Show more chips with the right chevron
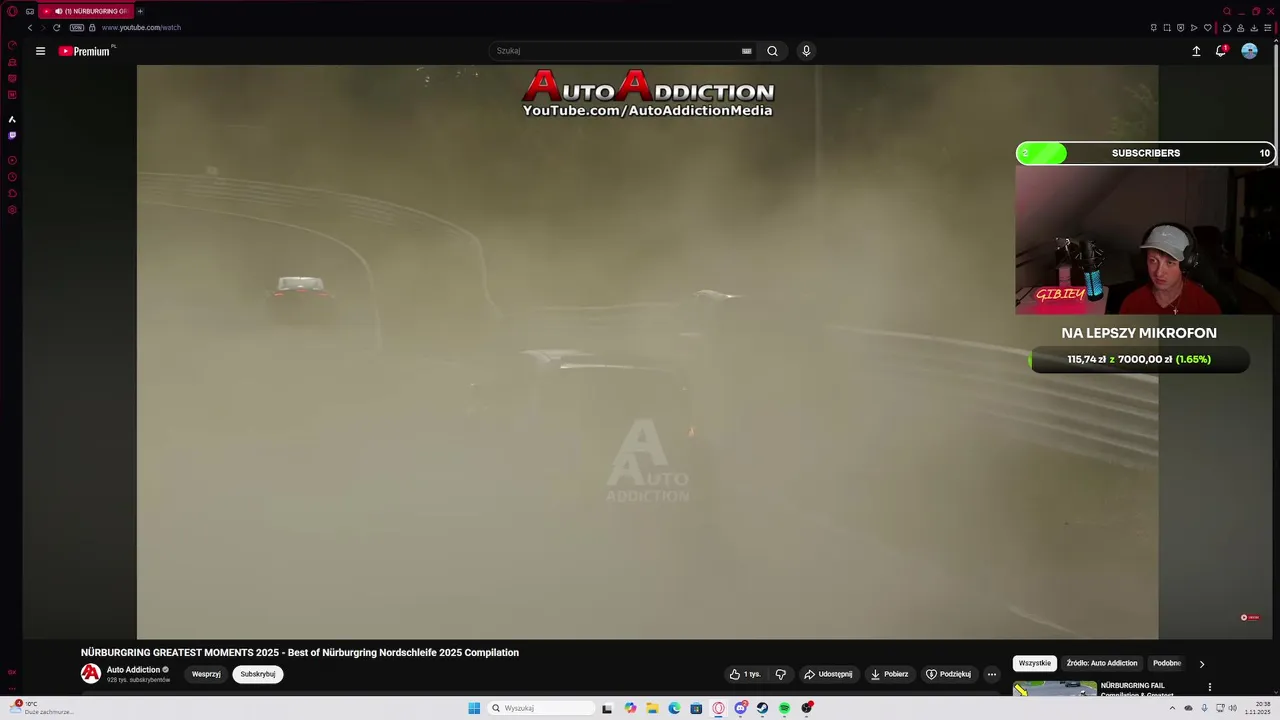 pyautogui.click(x=1202, y=663)
